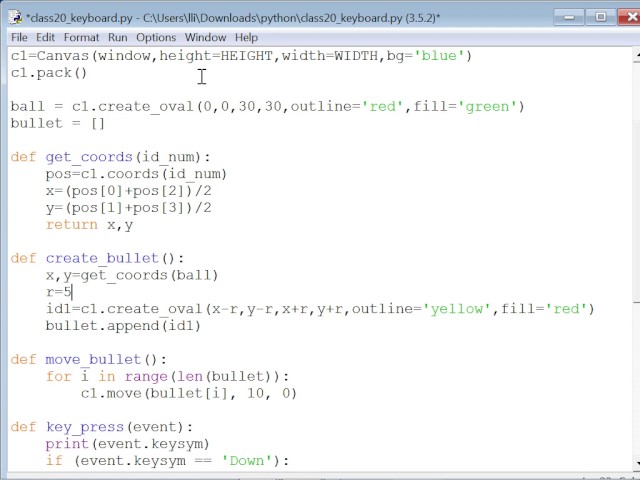
Task: Click the 'def get_coords(id_num):' line
Action: tap(110, 157)
